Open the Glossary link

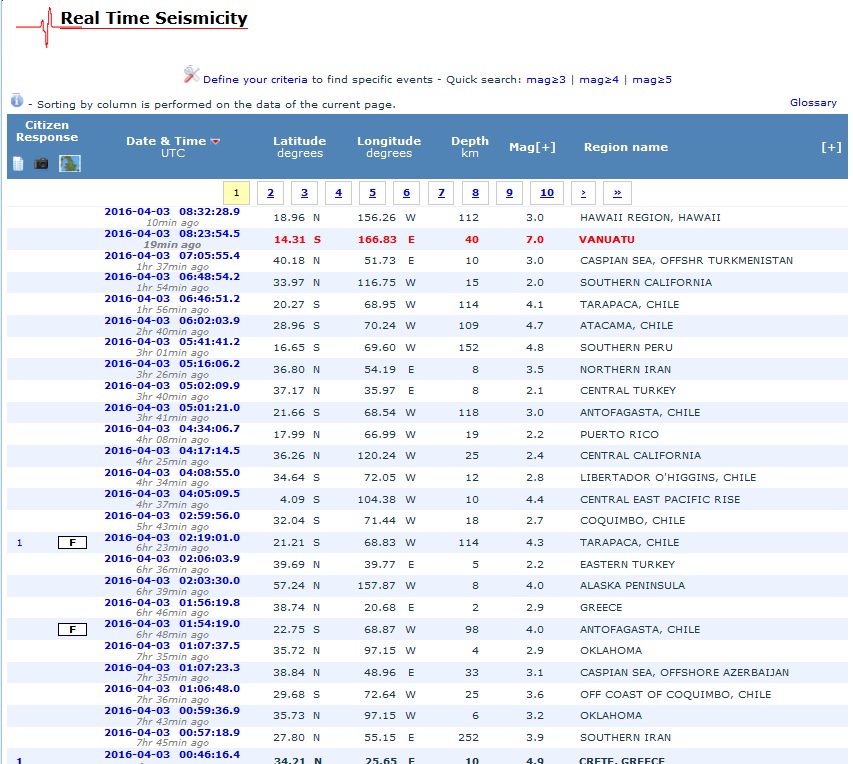pos(813,102)
